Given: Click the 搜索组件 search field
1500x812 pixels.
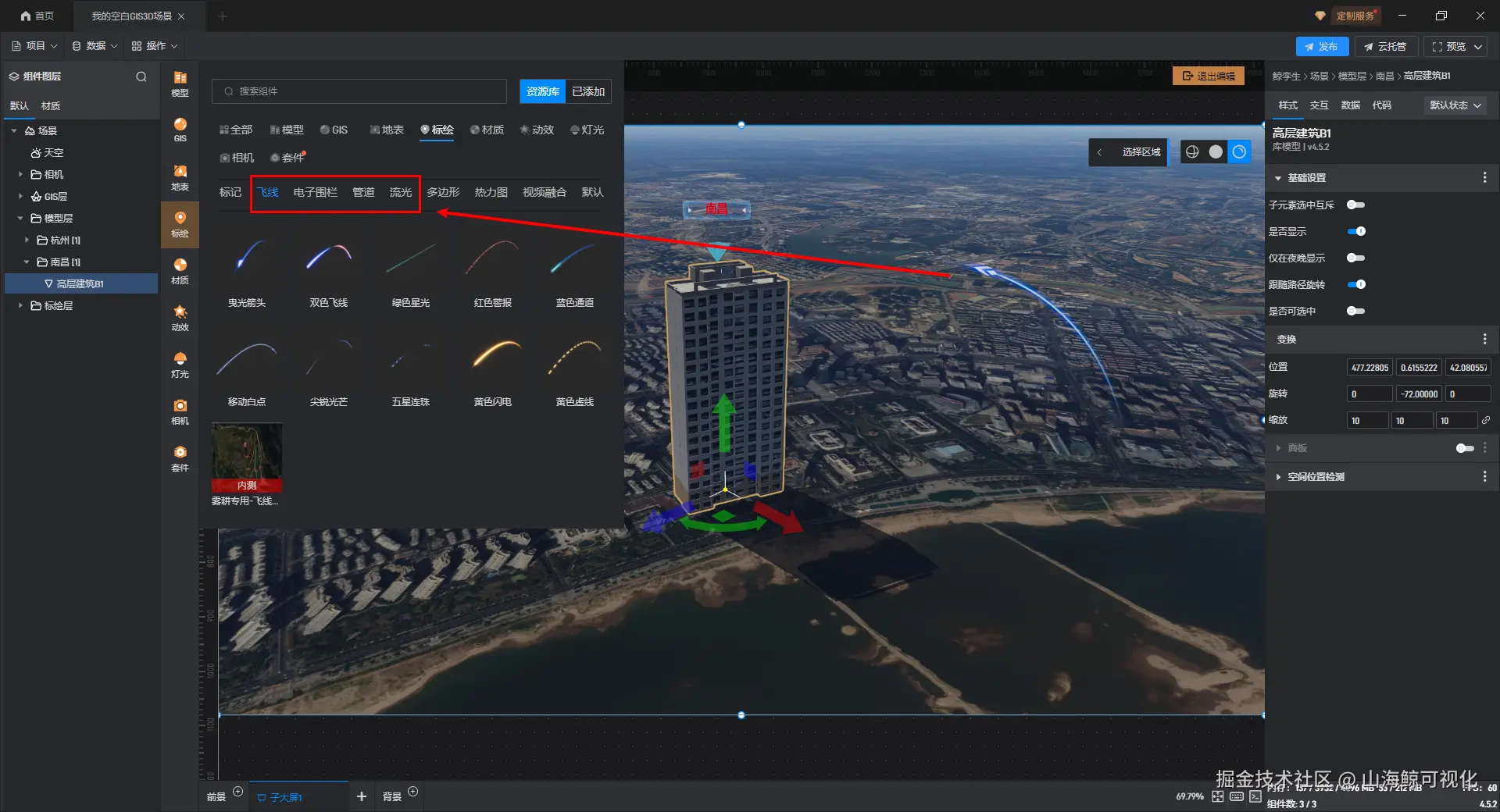Looking at the screenshot, I should pos(359,91).
